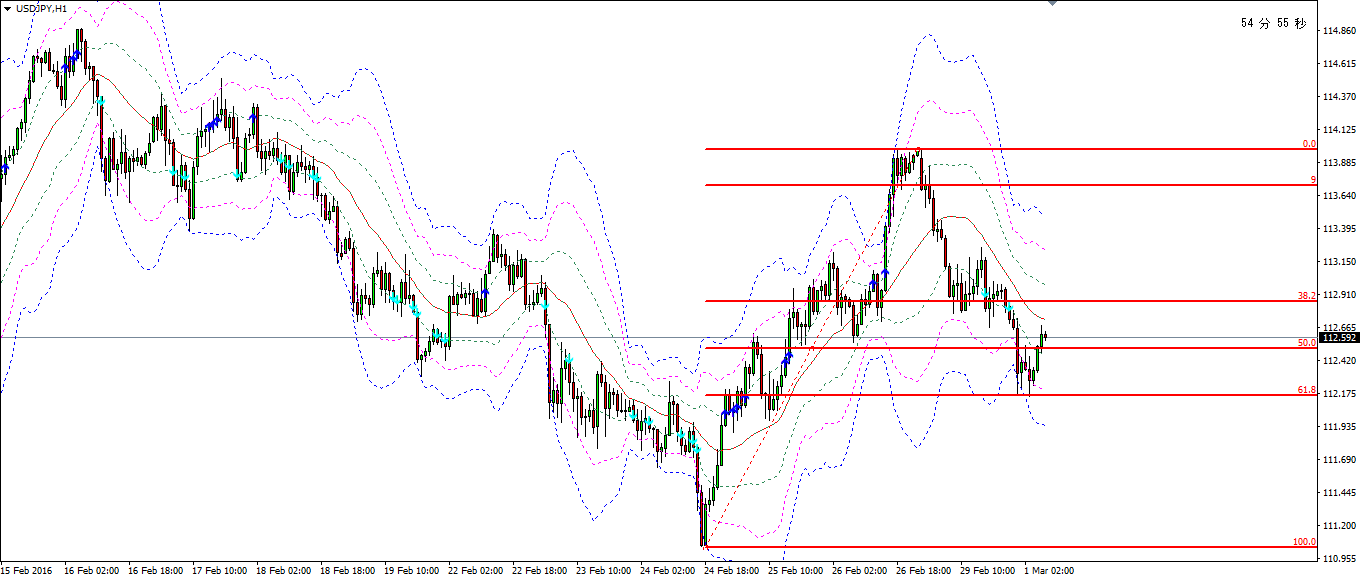The image size is (1360, 581).
Task: Click the 114.615 price scale value
Action: coord(1339,64)
